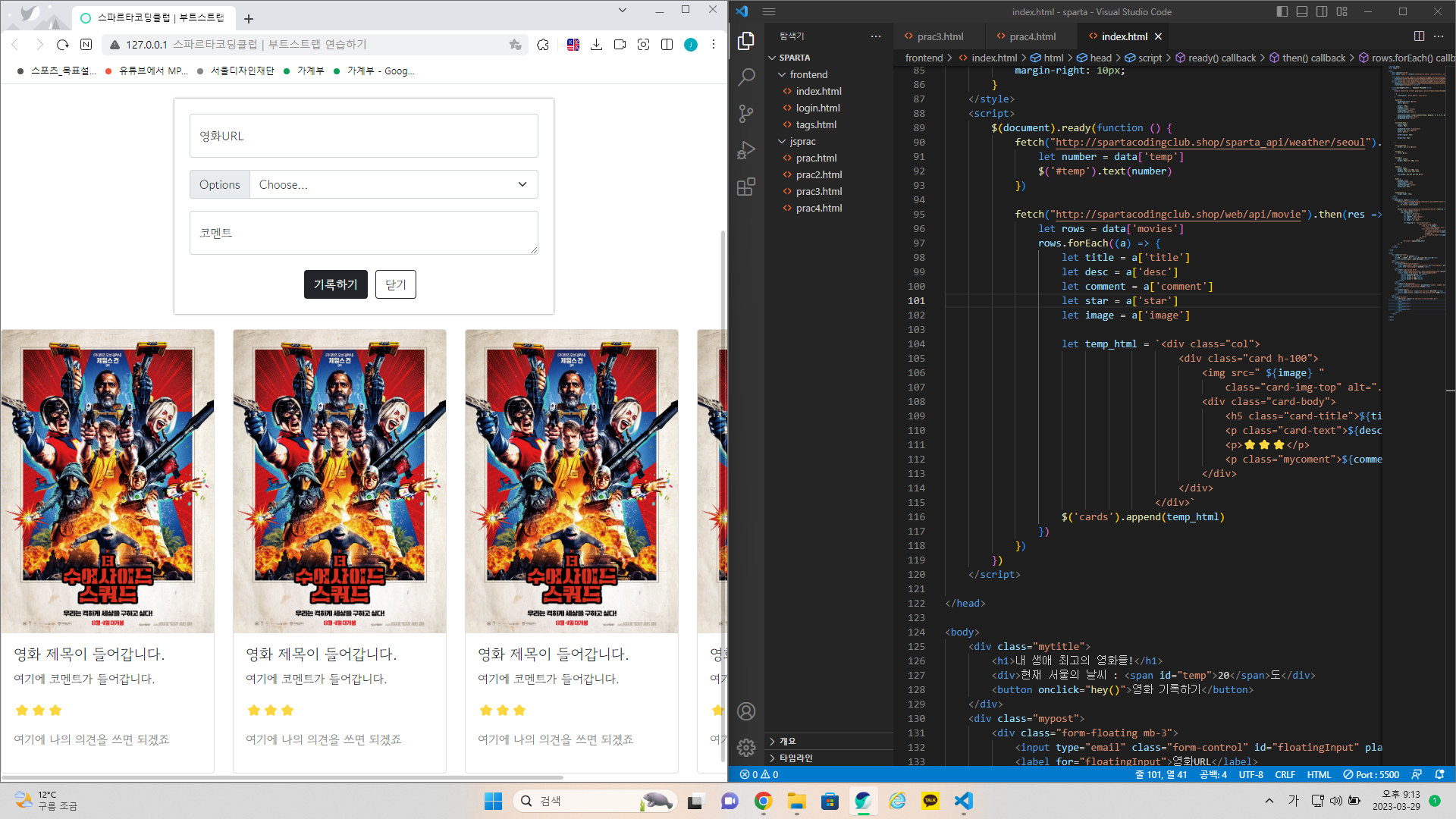This screenshot has height=819, width=1456.
Task: Open the browser extensions puzzle icon
Action: (x=543, y=45)
